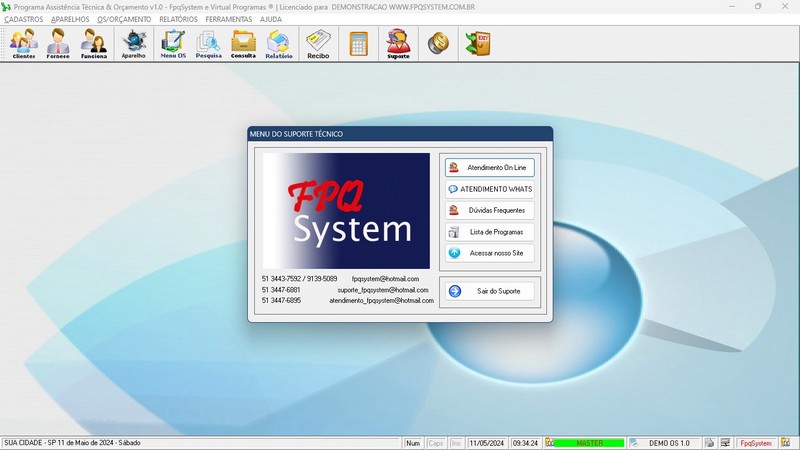Open the CADASTROS menu
Image resolution: width=800 pixels, height=450 pixels.
point(24,19)
